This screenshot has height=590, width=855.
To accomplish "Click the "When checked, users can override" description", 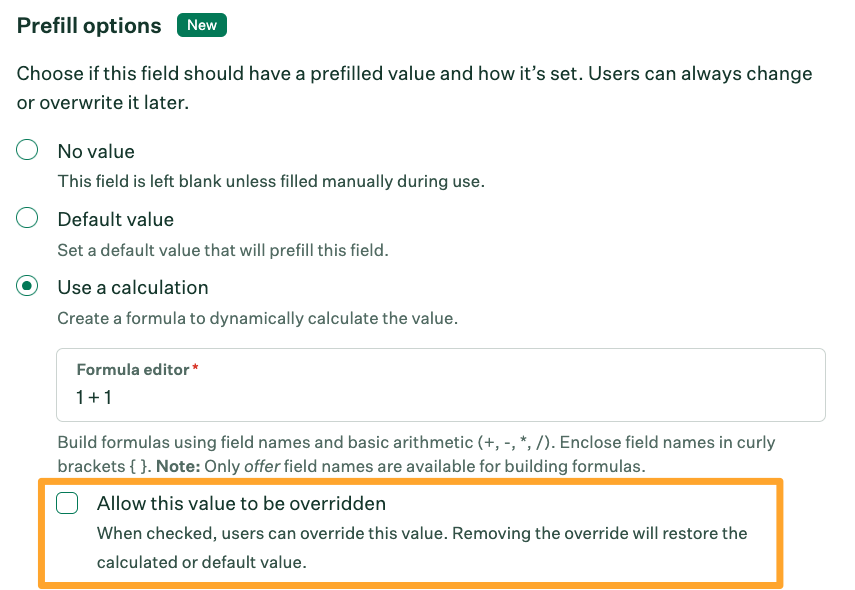I will tap(421, 533).
